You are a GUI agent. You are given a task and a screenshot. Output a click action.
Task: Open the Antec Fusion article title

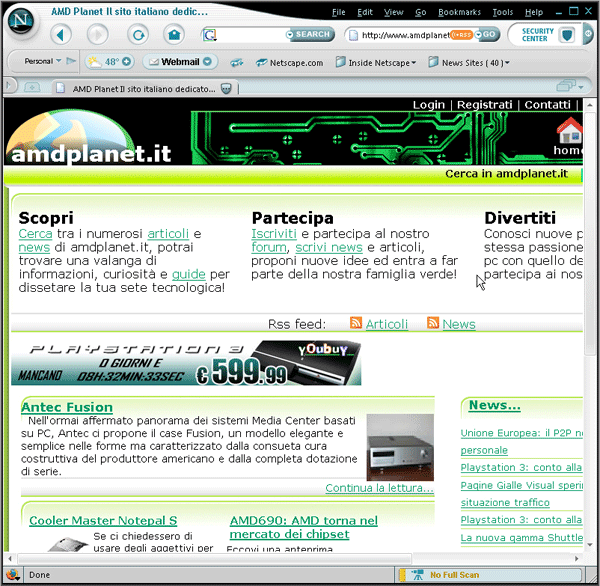pyautogui.click(x=67, y=407)
